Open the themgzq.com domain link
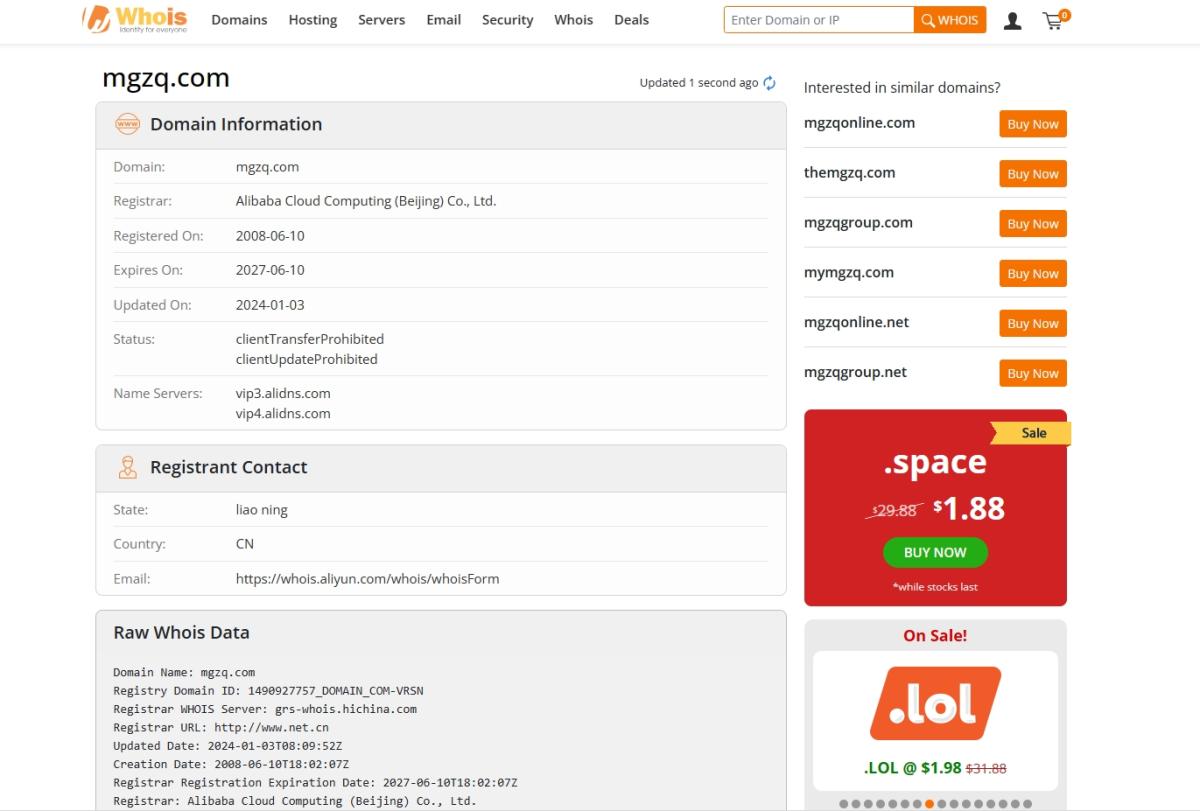This screenshot has height=811, width=1200. 849,173
